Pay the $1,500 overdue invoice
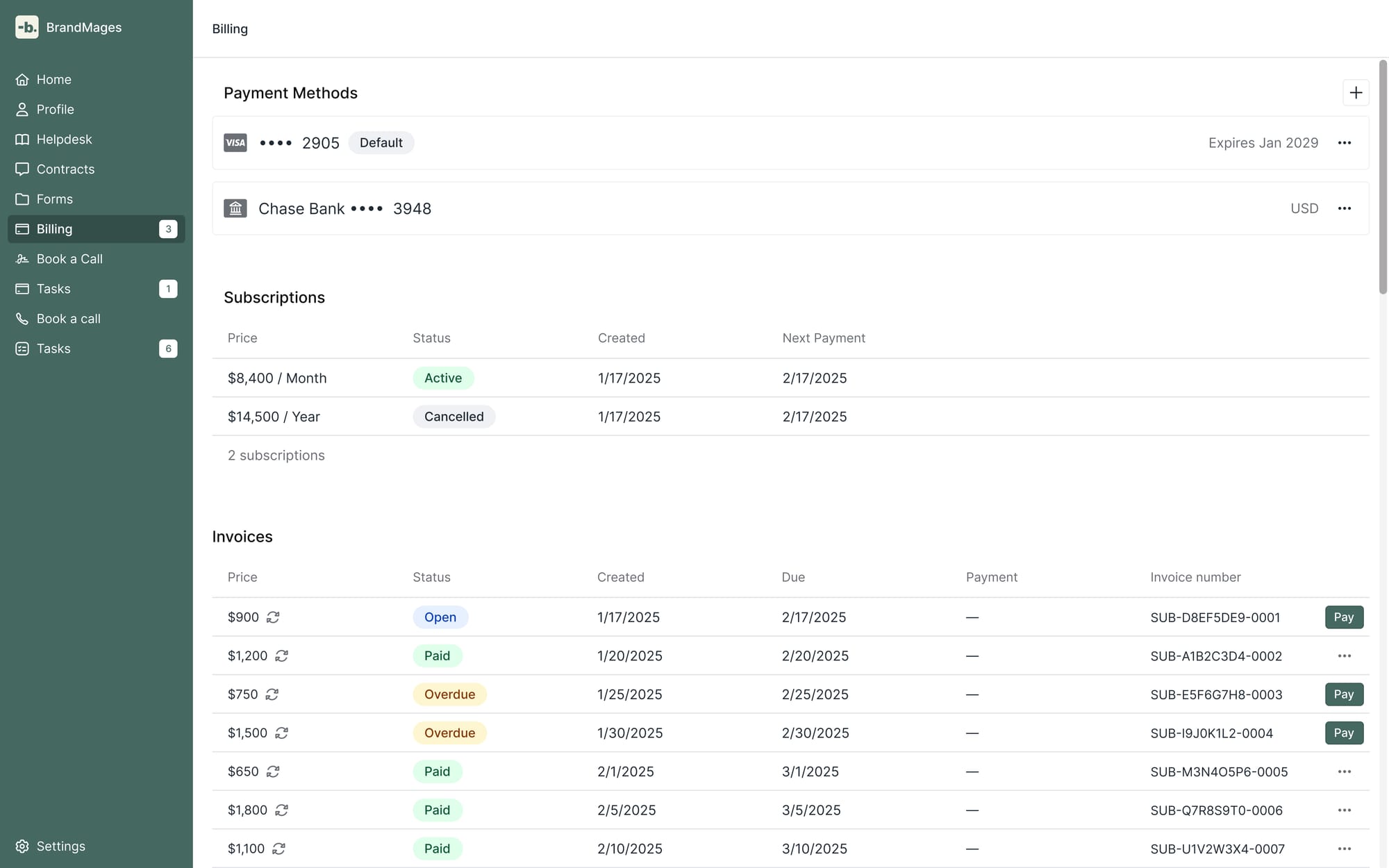Viewport: 1389px width, 868px height. [1343, 733]
